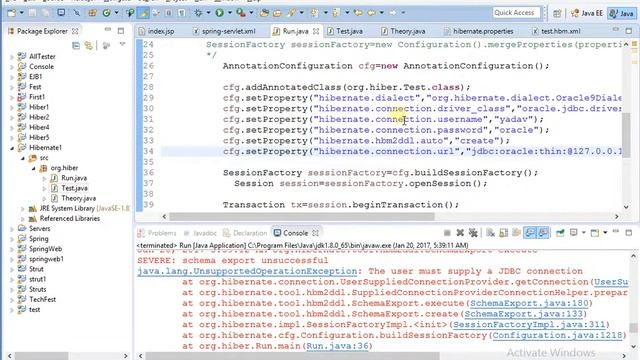The width and height of the screenshot is (640, 360).
Task: Close the Run.java editor tab
Action: [316, 31]
